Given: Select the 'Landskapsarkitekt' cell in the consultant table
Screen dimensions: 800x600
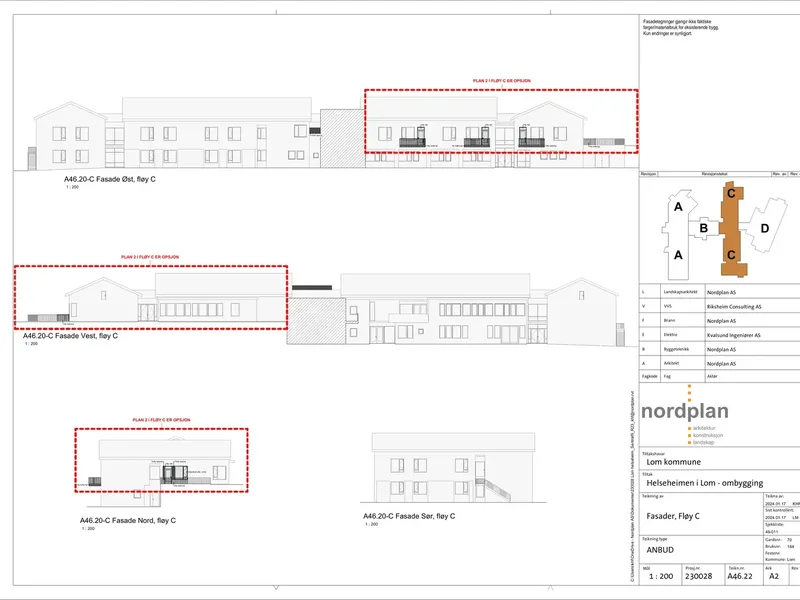Looking at the screenshot, I should click(681, 292).
